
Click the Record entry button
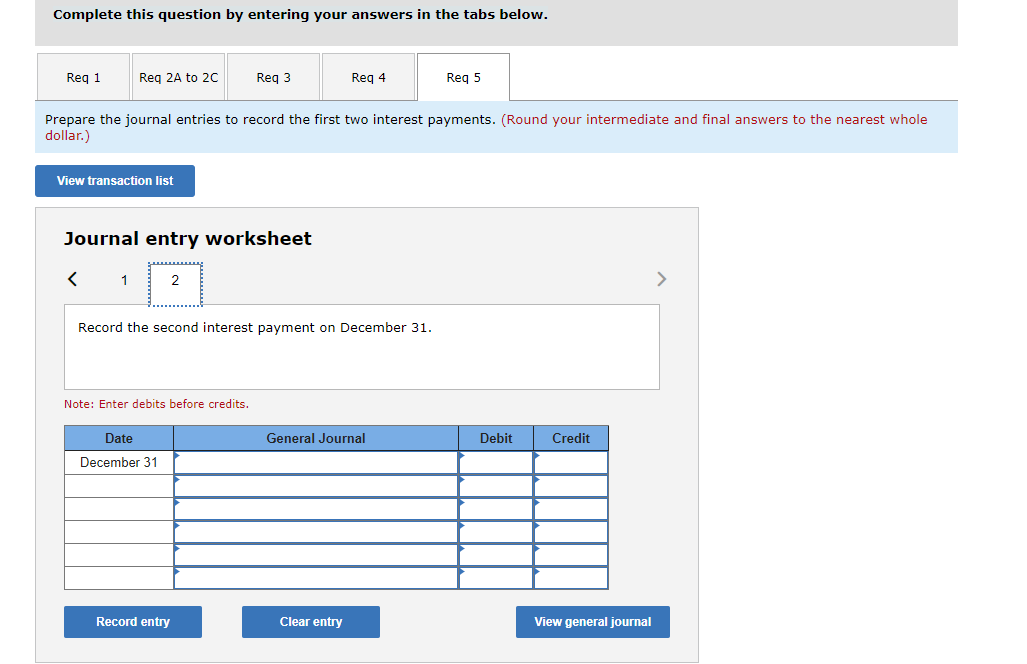[133, 621]
